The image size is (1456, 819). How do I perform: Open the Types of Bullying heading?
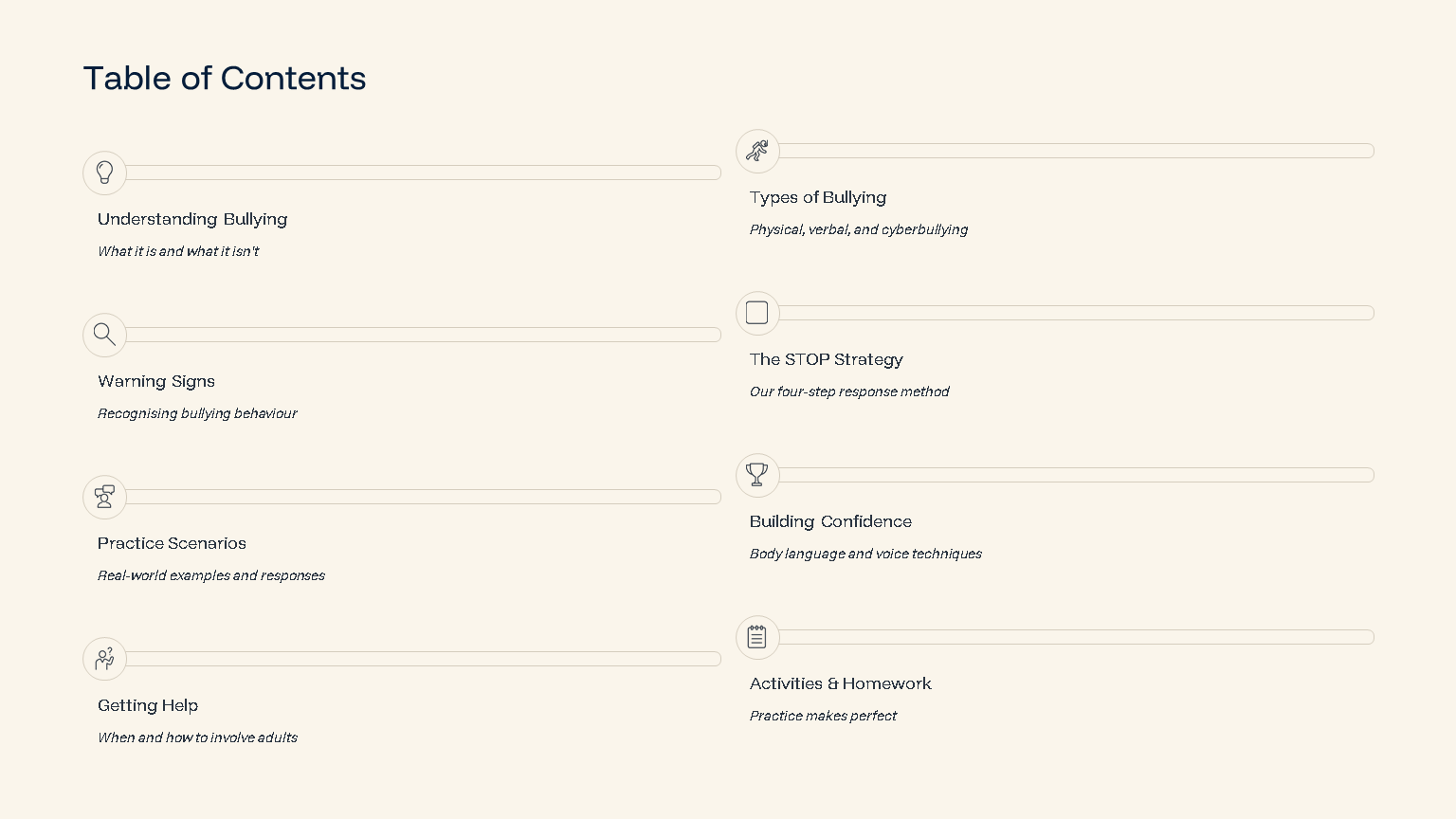[818, 197]
